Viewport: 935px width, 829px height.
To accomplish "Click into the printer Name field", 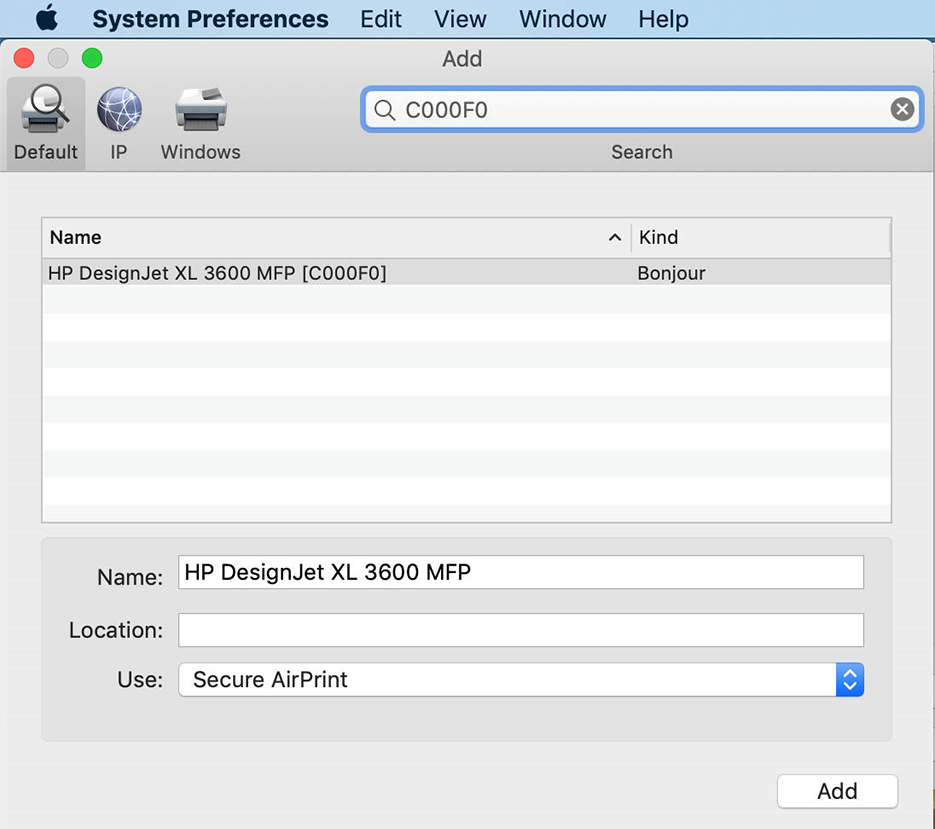I will pyautogui.click(x=520, y=572).
